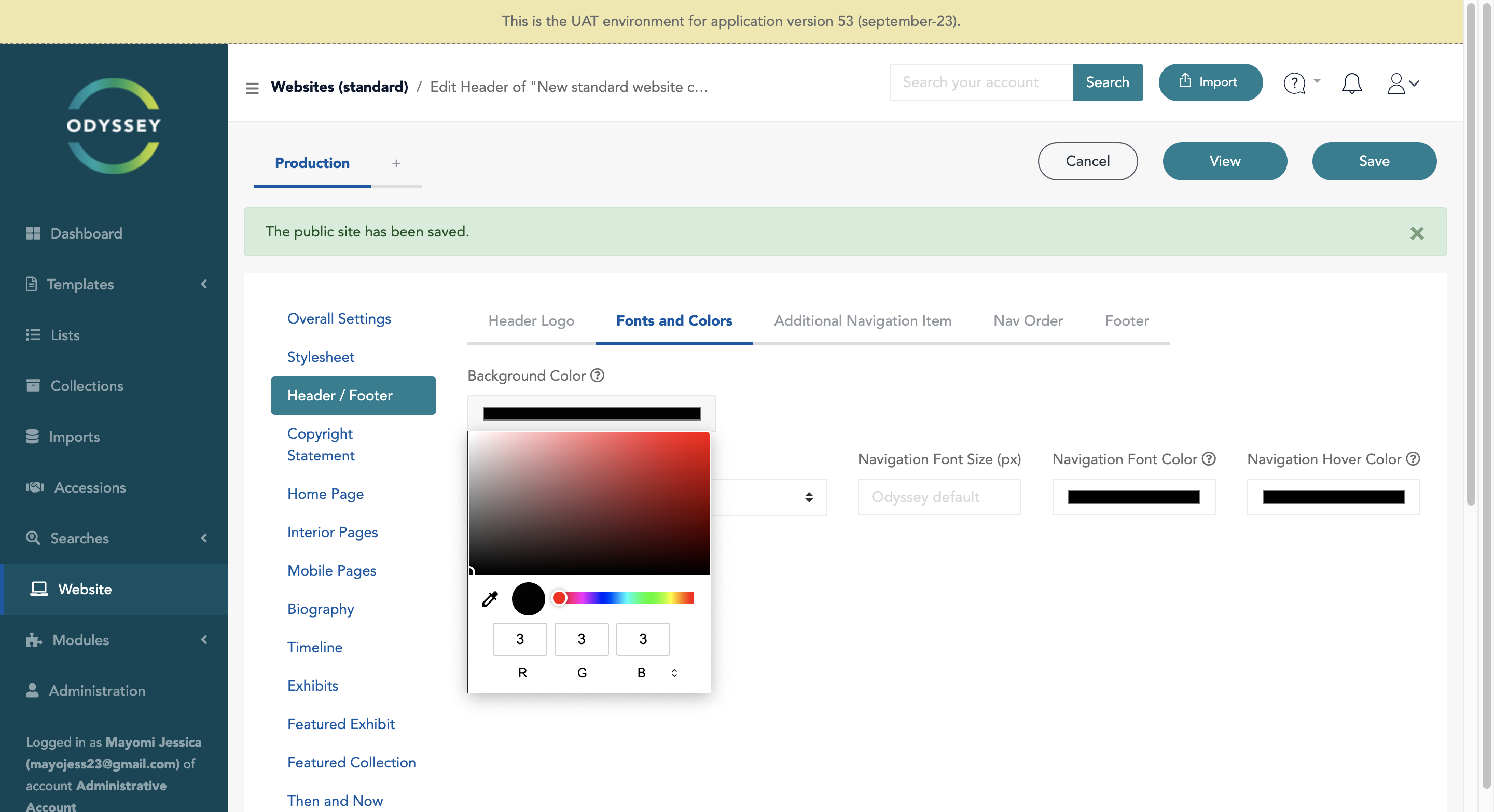Viewport: 1494px width, 812px height.
Task: Switch to the Header Logo tab
Action: pyautogui.click(x=531, y=320)
